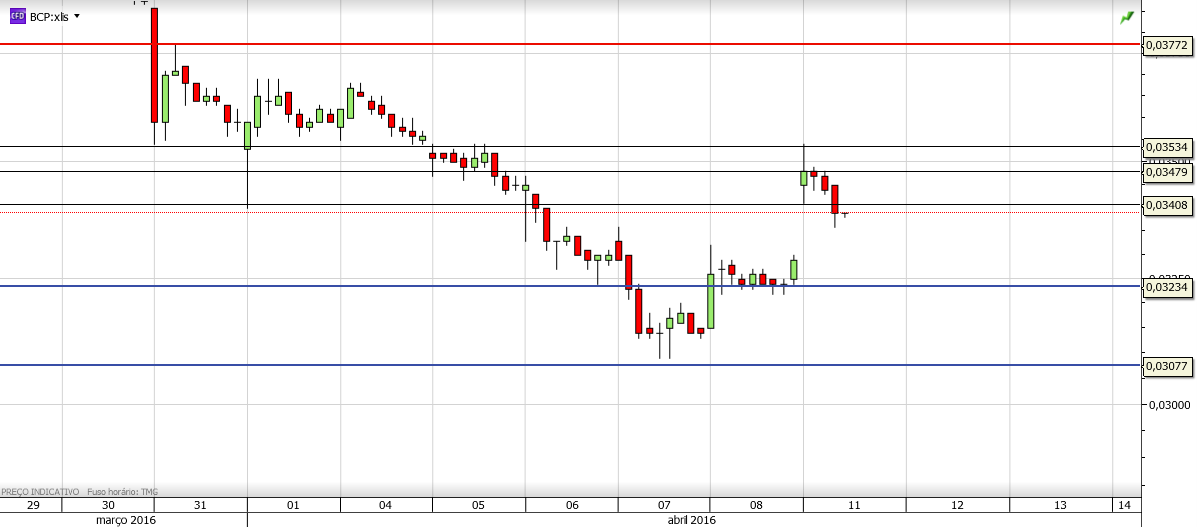1197x527 pixels.
Task: Select the 0,03234 price level label
Action: [1166, 286]
